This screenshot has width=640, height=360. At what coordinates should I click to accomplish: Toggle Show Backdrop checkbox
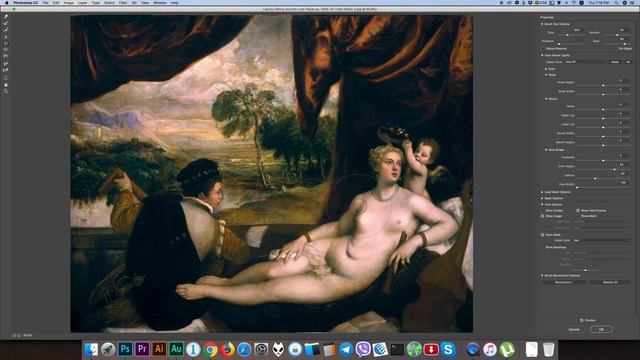pos(542,247)
